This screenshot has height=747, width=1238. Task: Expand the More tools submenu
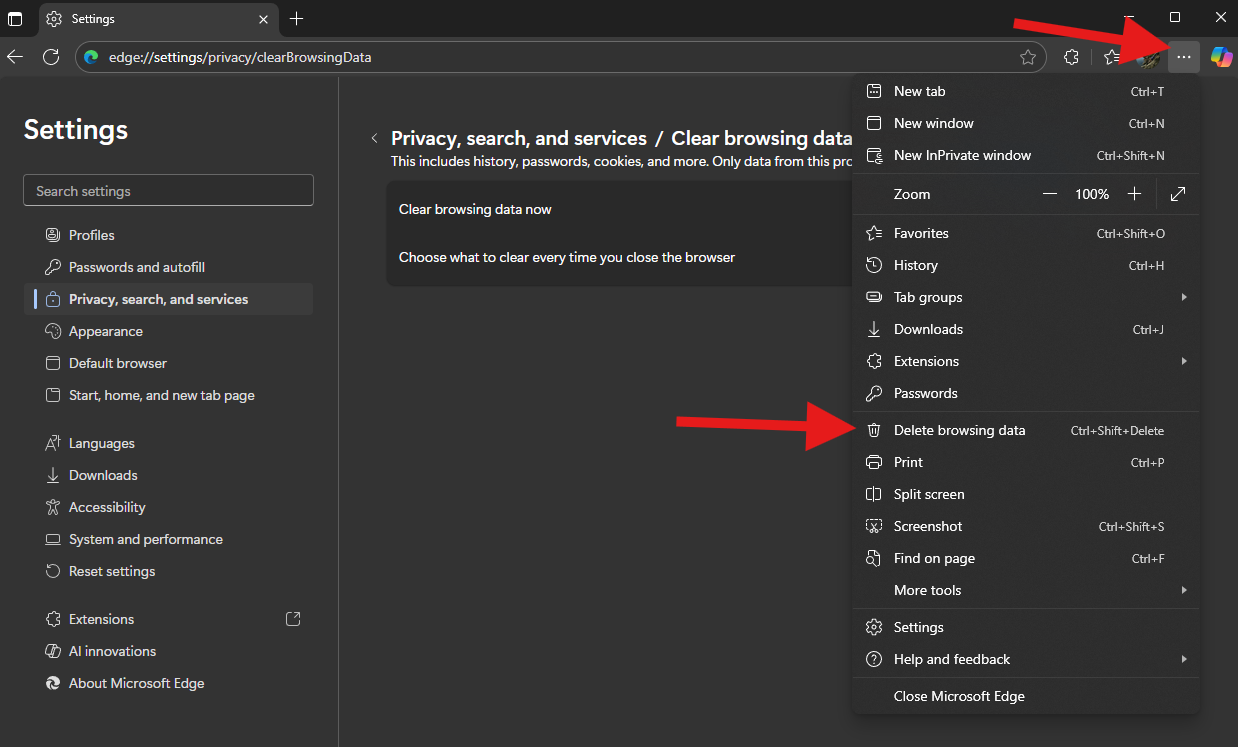tap(1026, 590)
